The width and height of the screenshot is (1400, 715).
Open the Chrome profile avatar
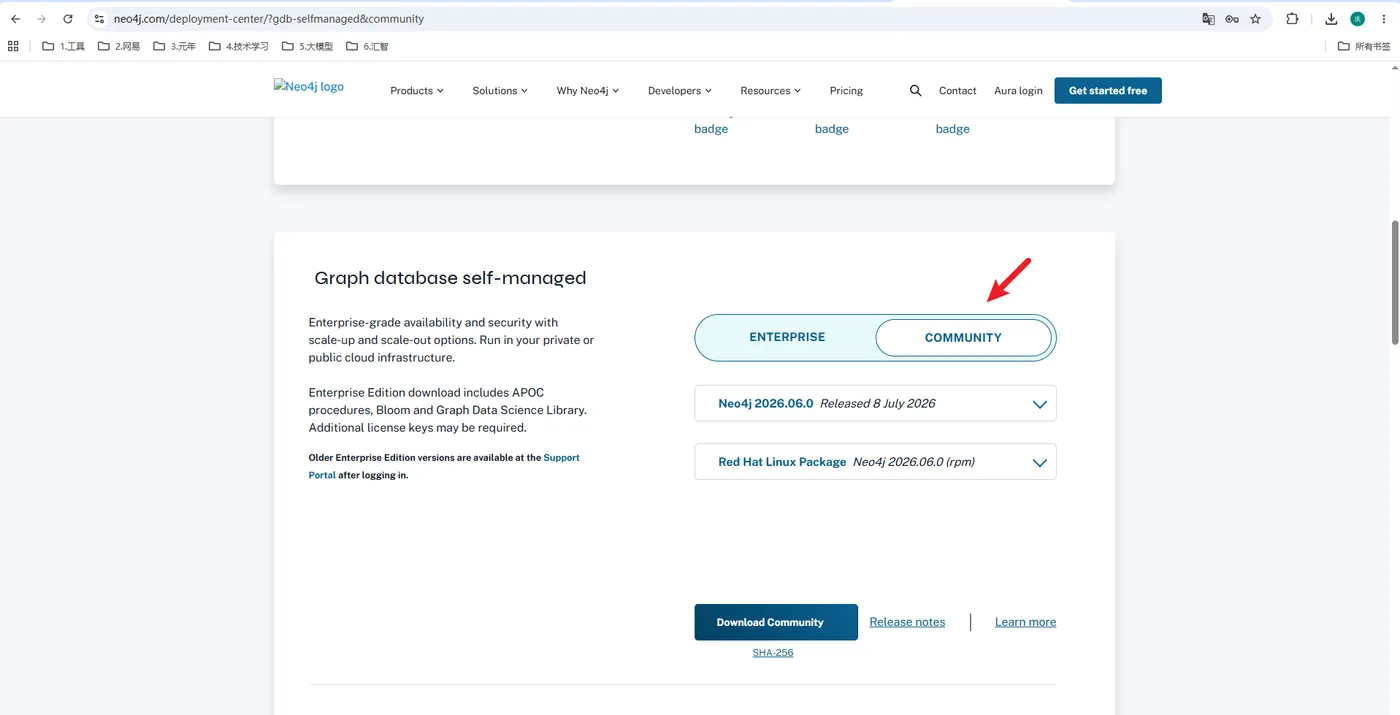point(1357,19)
